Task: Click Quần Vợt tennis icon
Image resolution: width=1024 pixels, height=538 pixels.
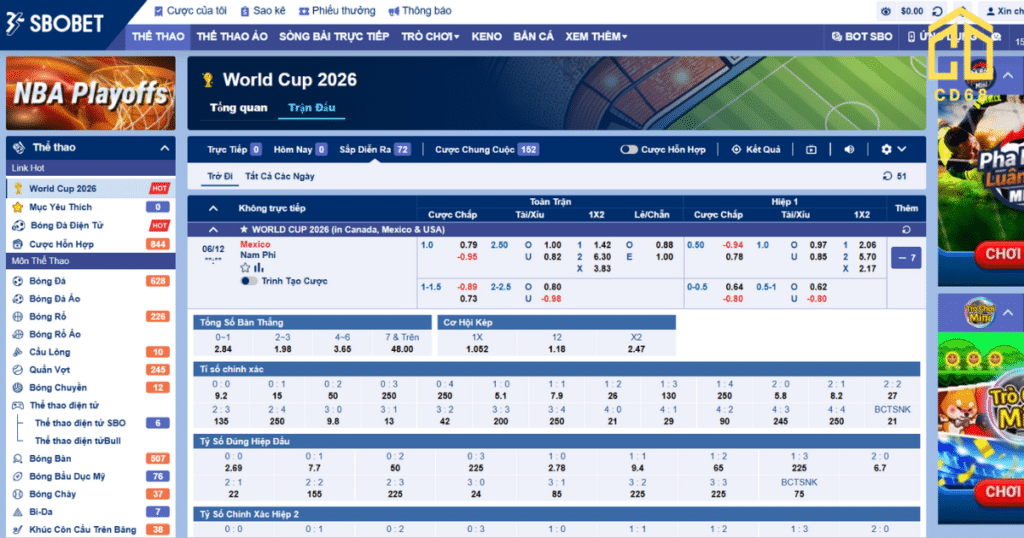Action: pos(18,370)
